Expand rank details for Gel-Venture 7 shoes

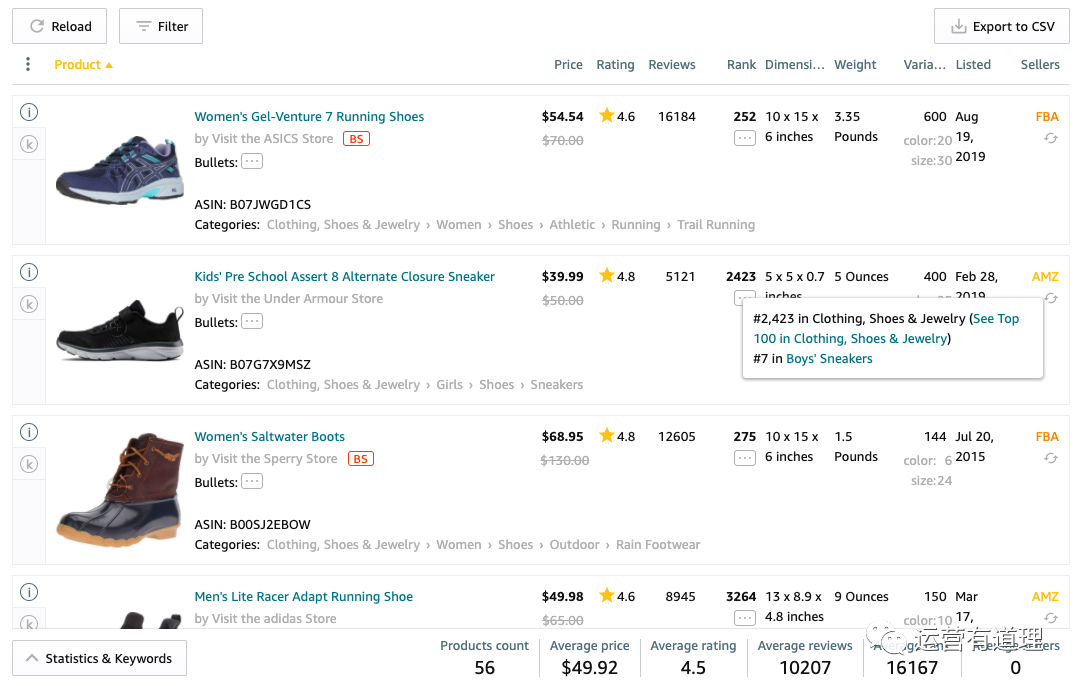tap(744, 138)
